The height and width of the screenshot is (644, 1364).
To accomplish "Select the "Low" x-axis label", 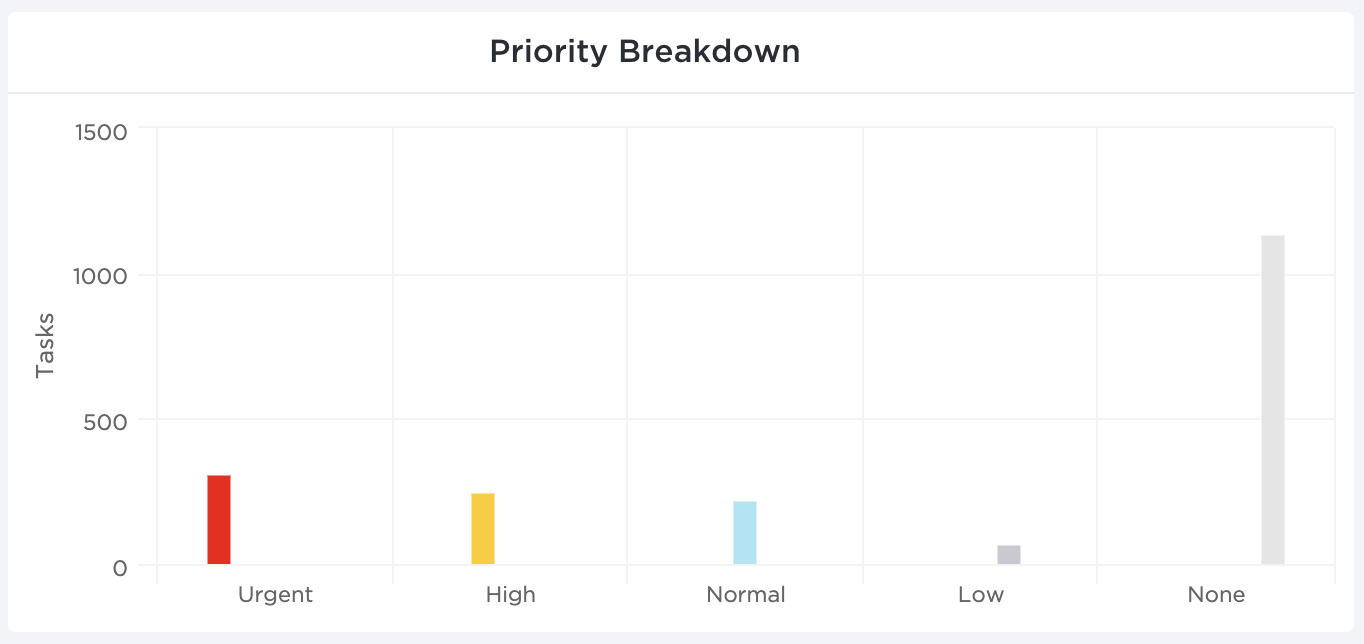I will (981, 595).
